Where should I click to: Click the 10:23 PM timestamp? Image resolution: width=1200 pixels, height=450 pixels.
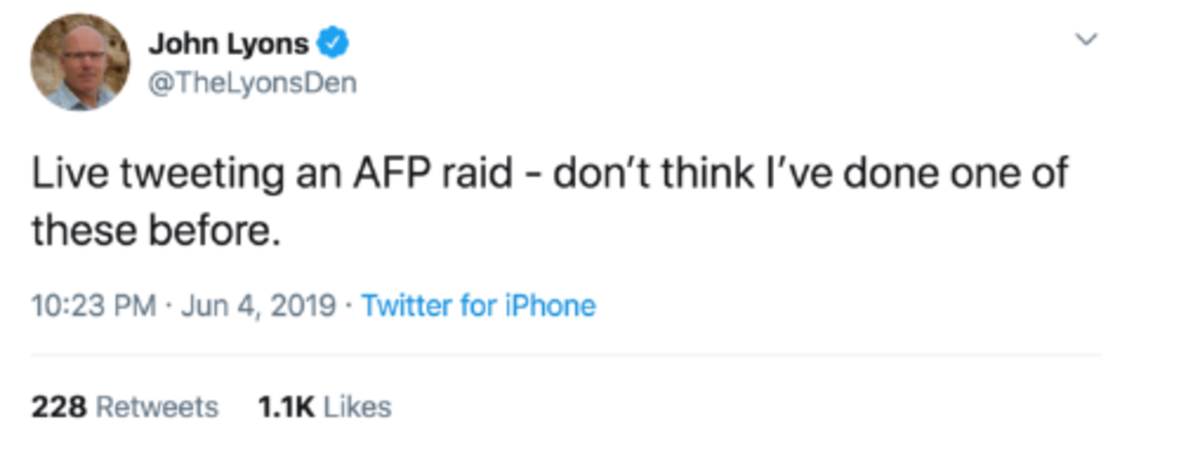[x=93, y=305]
